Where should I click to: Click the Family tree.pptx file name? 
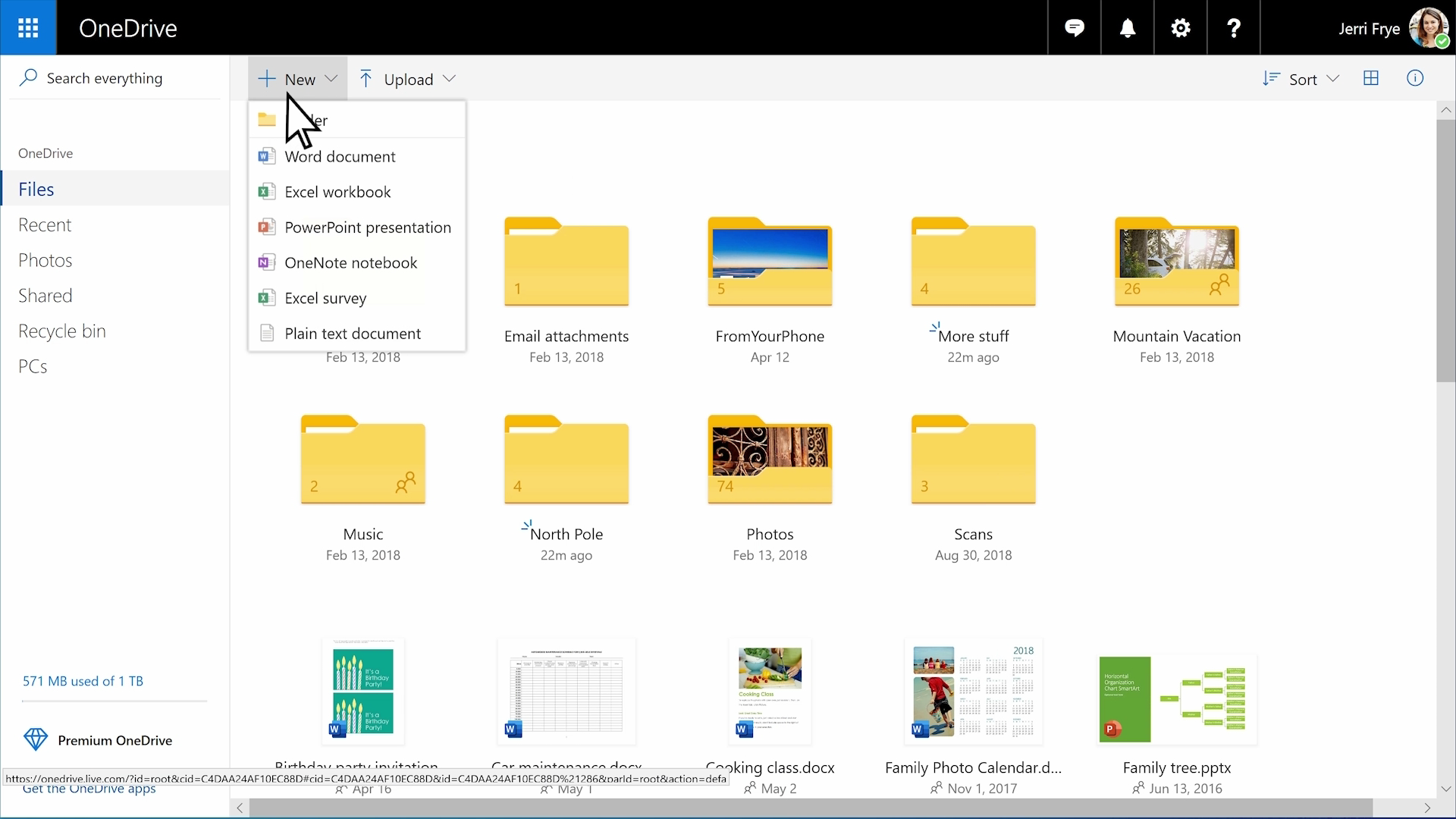[1176, 767]
